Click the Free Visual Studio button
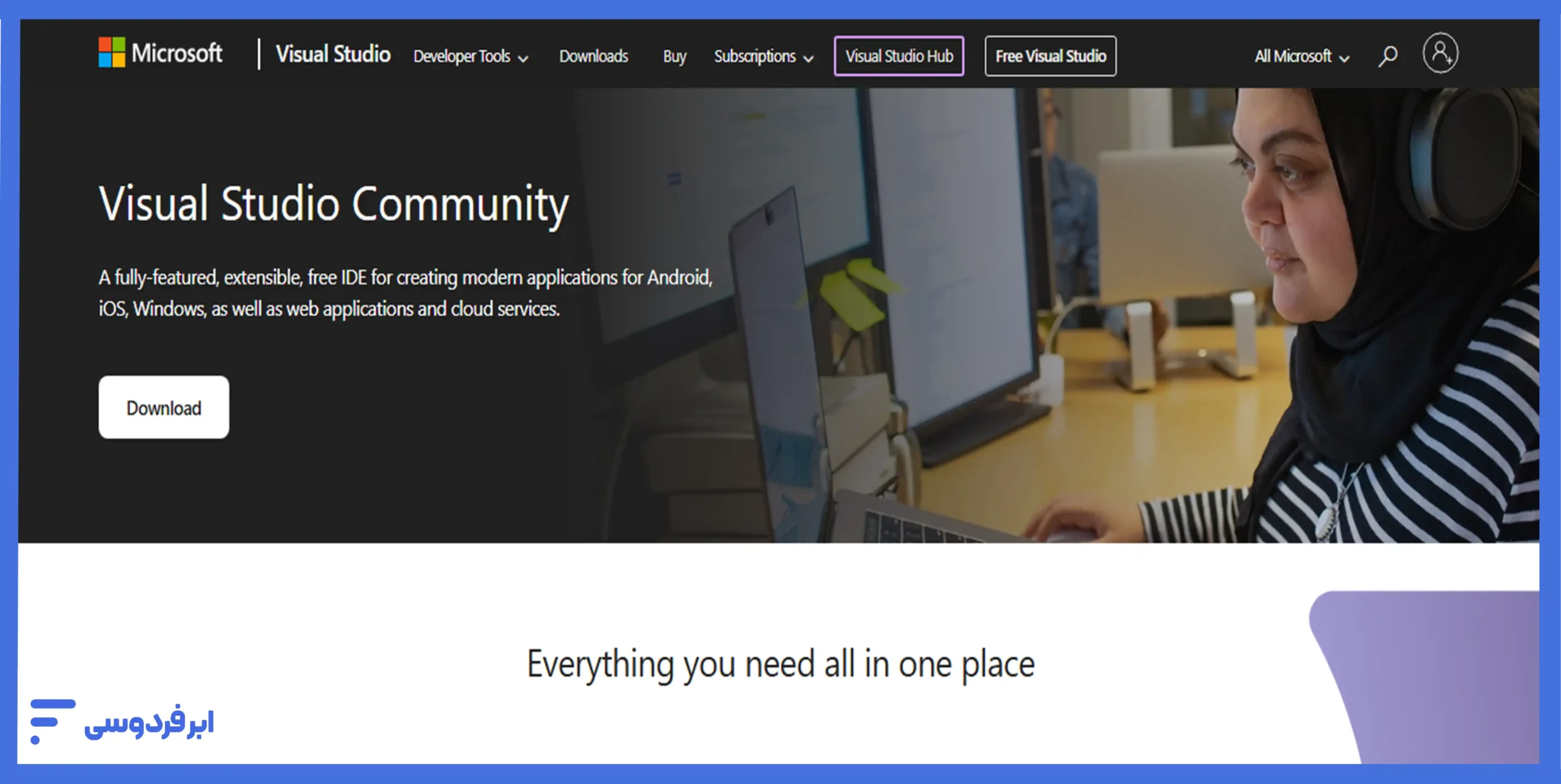Image resolution: width=1561 pixels, height=784 pixels. point(1050,55)
